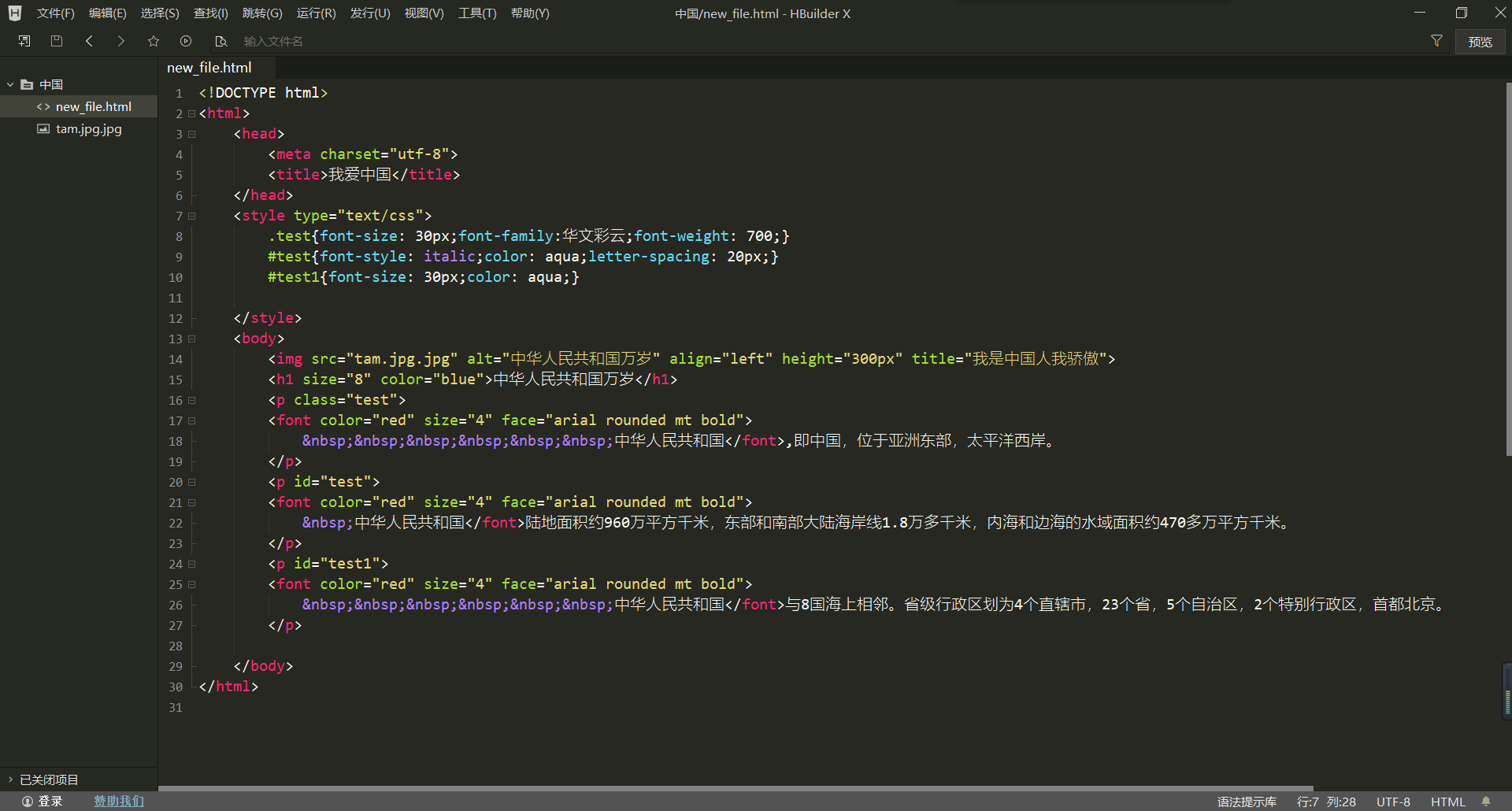Select tam.jpg.jpg in the project tree
This screenshot has height=811, width=1512.
coord(79,128)
